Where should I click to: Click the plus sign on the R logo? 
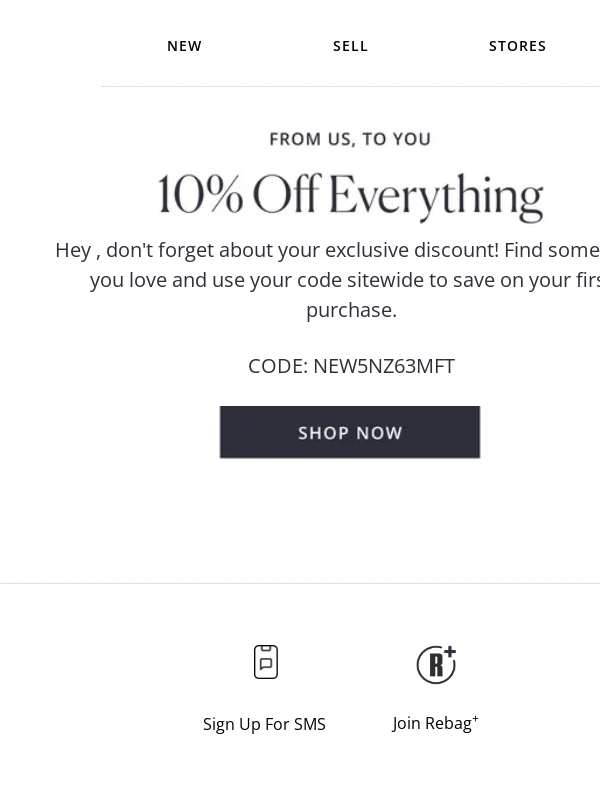click(x=449, y=652)
